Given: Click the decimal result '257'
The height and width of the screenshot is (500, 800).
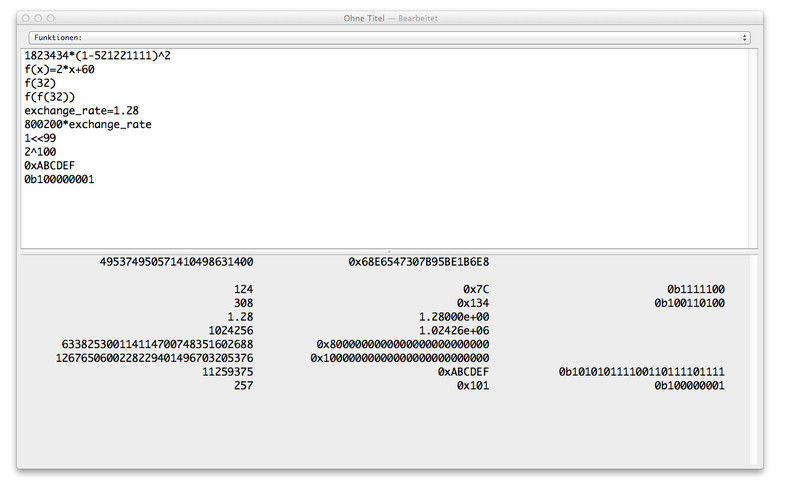Looking at the screenshot, I should point(244,386).
